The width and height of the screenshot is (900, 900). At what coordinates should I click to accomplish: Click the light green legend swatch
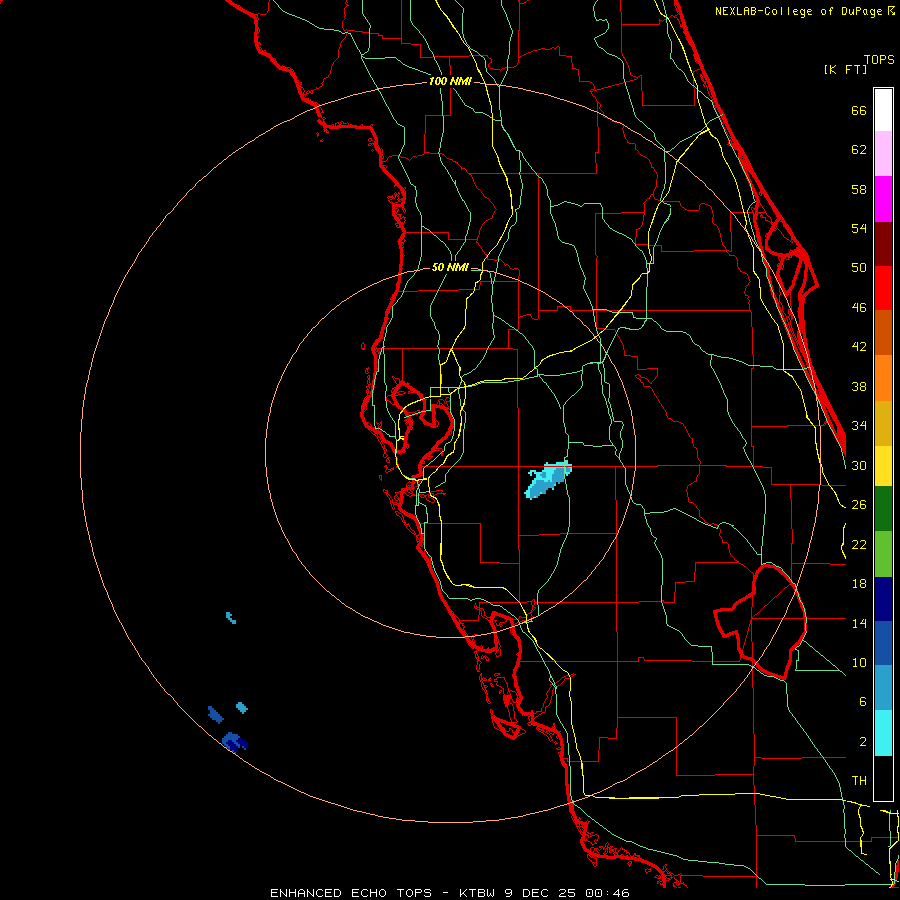pyautogui.click(x=883, y=554)
